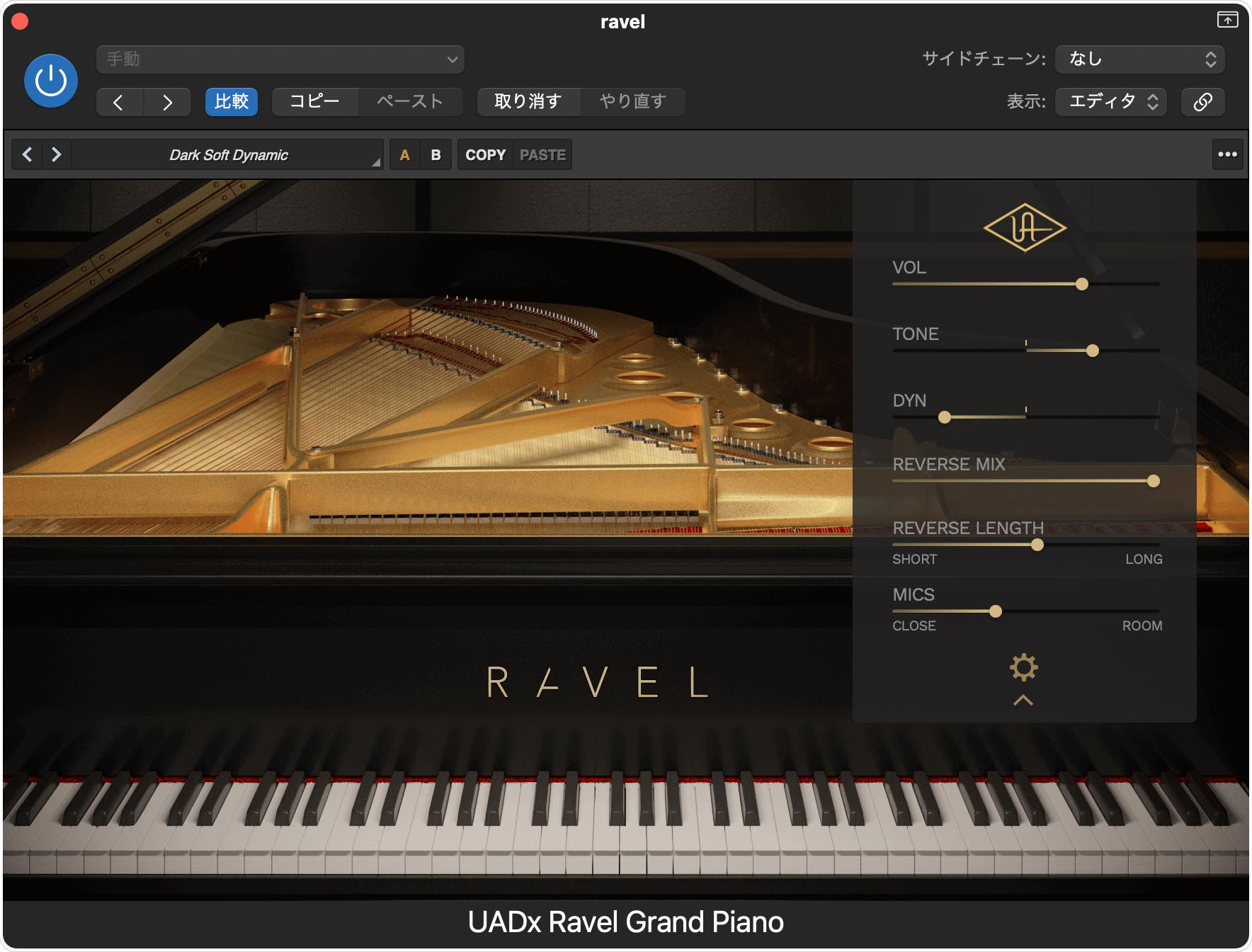
Task: Open settings via the gear icon
Action: click(x=1024, y=667)
